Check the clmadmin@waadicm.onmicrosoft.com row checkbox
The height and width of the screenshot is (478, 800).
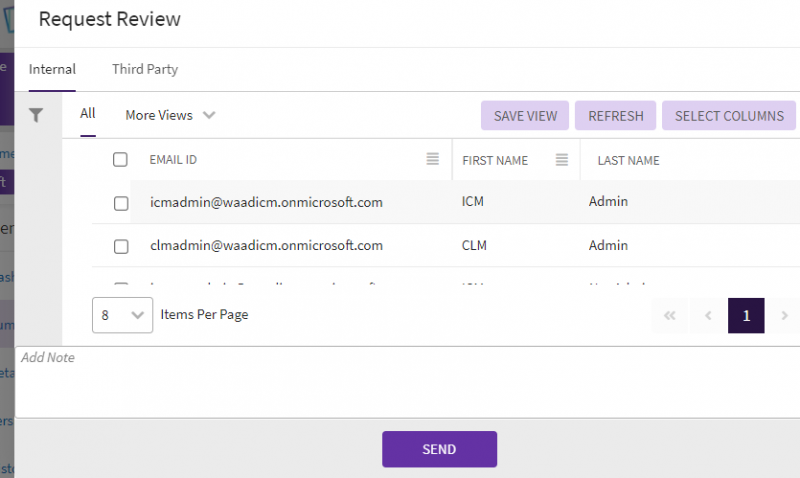pos(121,246)
